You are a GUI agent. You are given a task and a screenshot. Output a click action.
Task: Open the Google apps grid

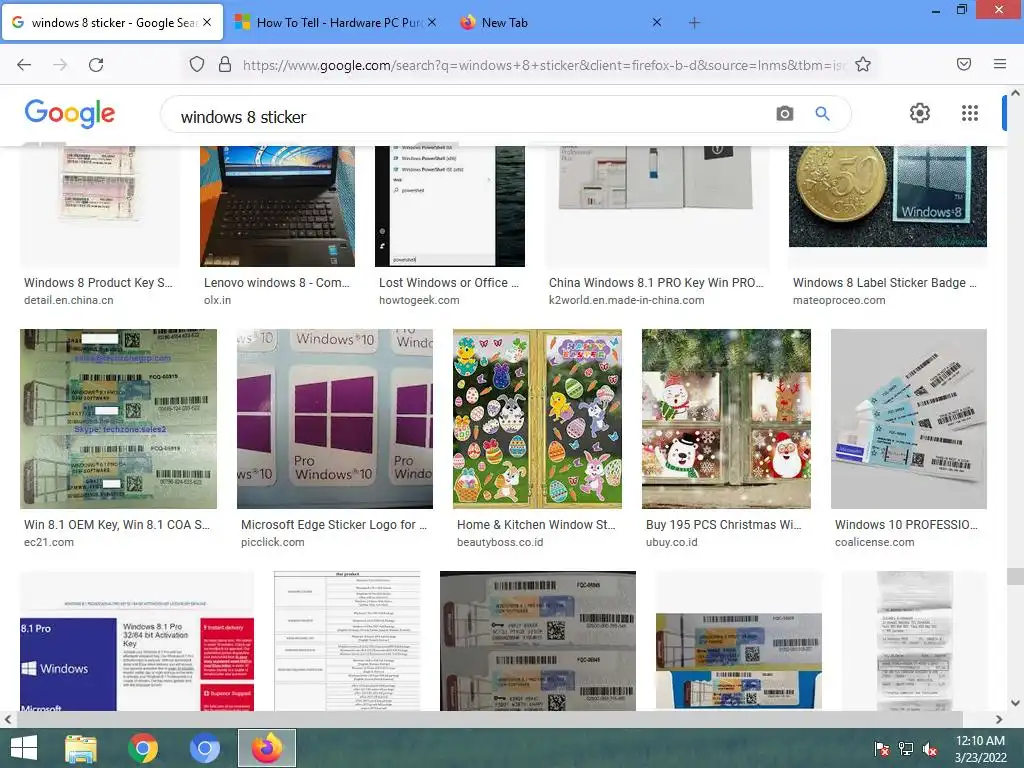click(970, 113)
